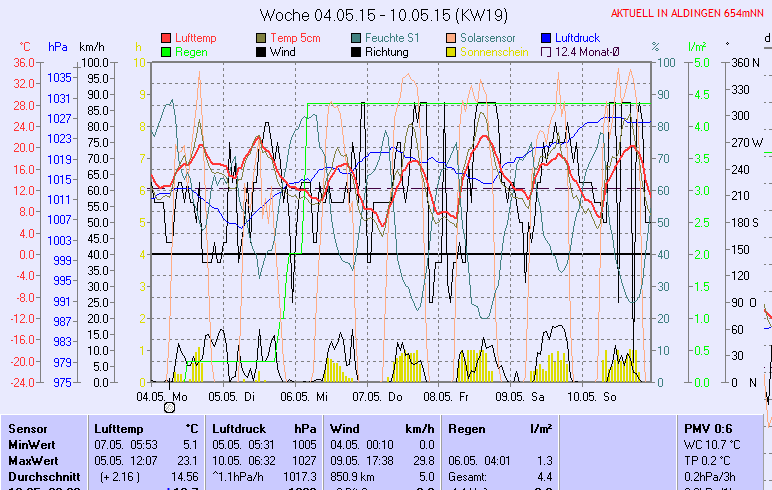Select the blue Luftdruck legend square
Viewport: 772px width, 490px height.
[547, 37]
